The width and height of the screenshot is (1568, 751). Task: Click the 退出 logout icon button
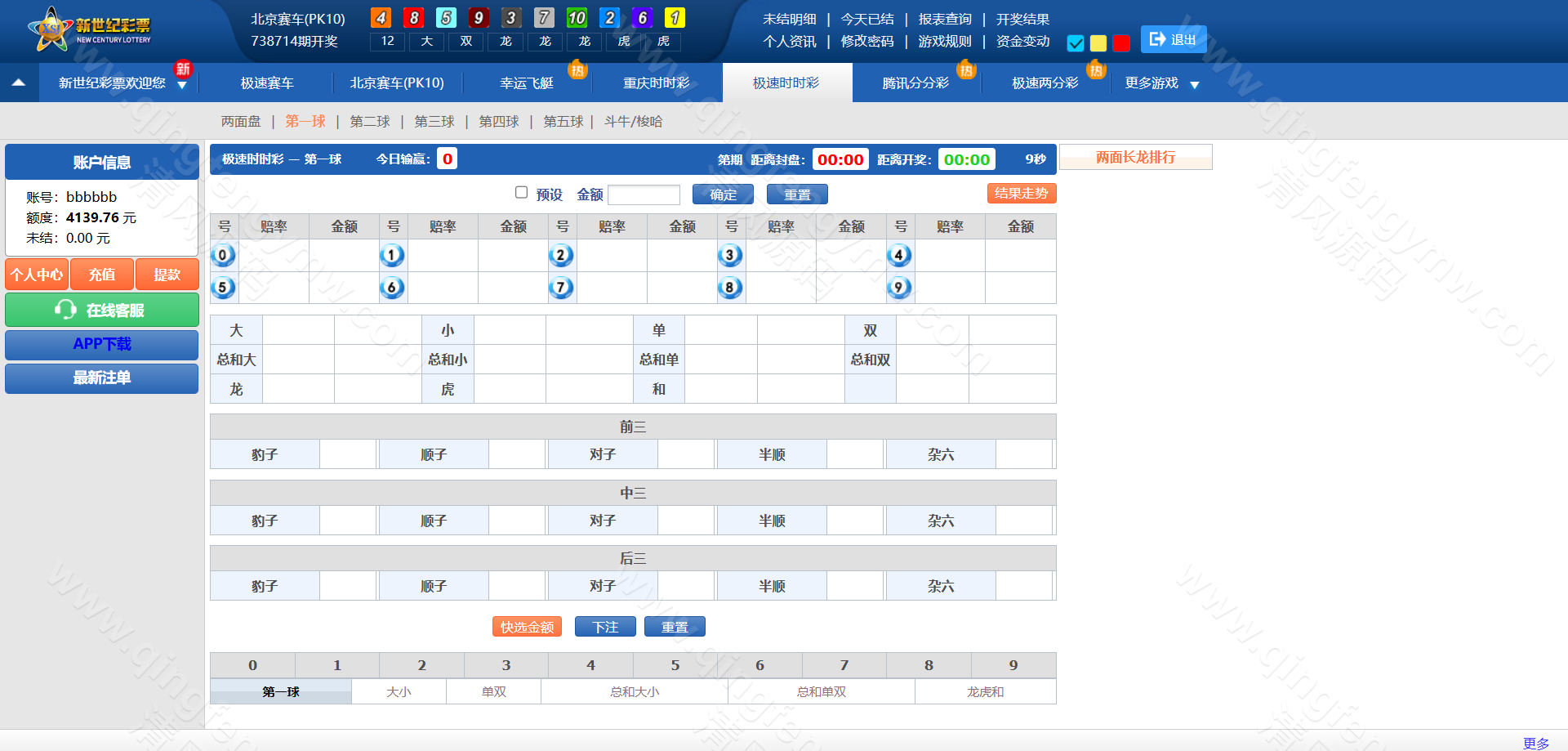1173,39
